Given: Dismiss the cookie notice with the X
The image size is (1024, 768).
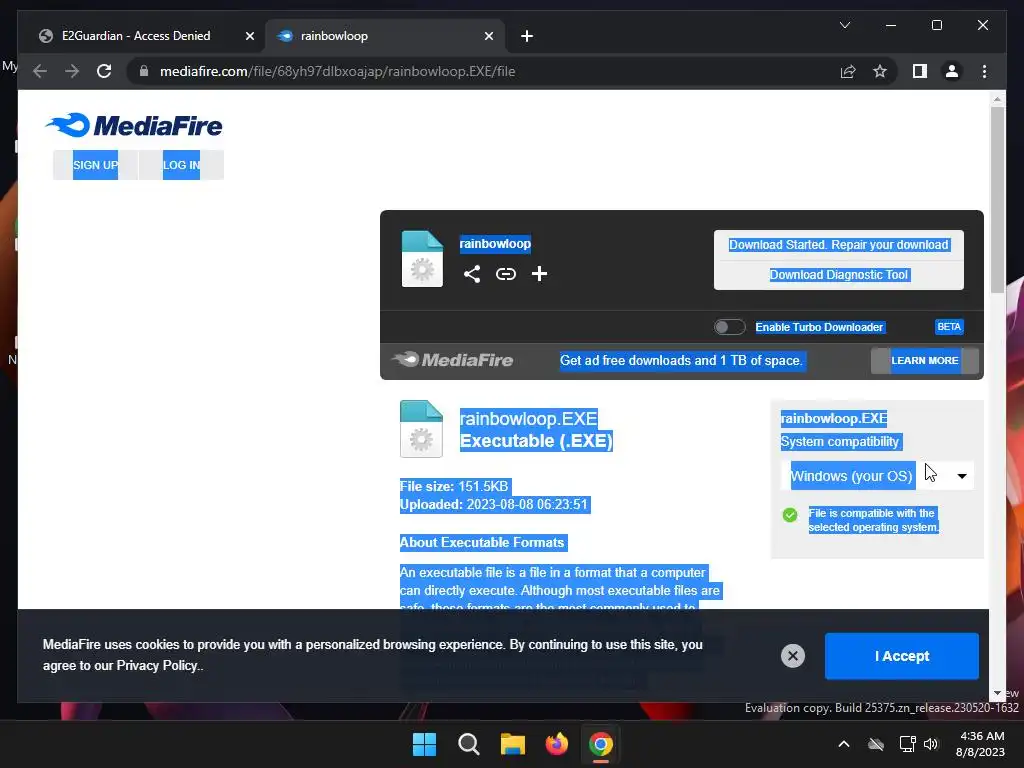Looking at the screenshot, I should (x=793, y=656).
